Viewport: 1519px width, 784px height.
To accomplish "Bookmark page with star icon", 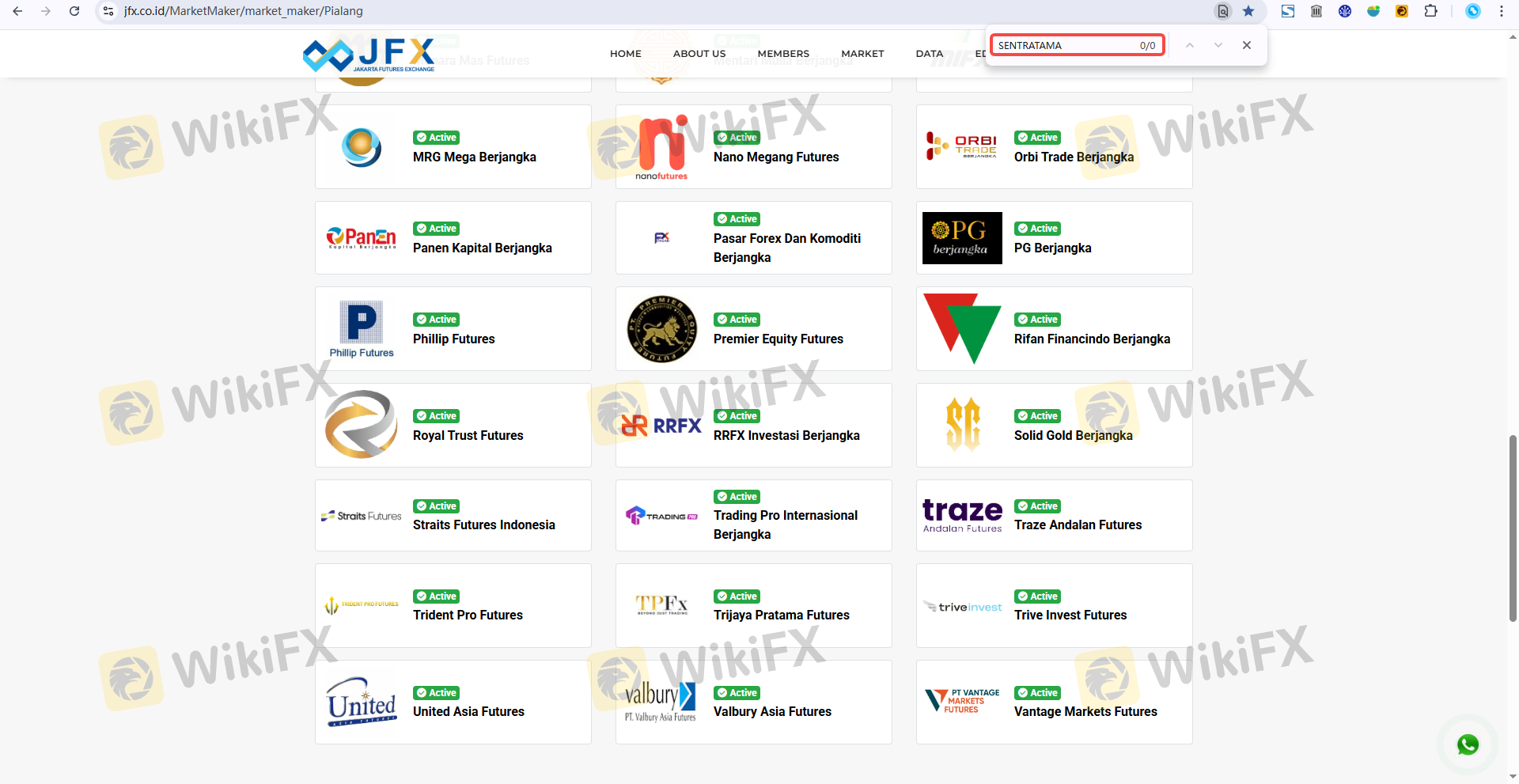I will pos(1248,11).
